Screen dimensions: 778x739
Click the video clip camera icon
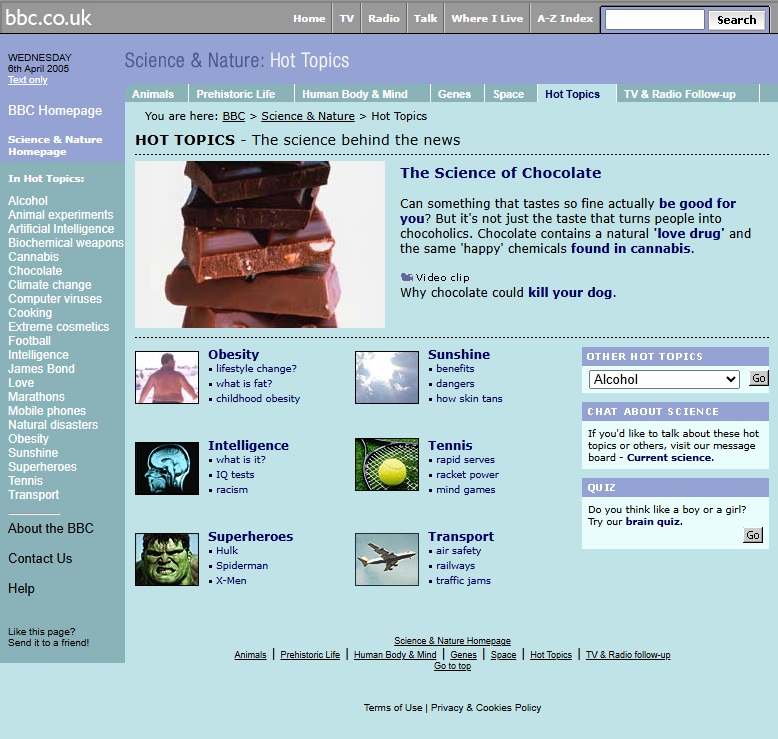coord(406,277)
